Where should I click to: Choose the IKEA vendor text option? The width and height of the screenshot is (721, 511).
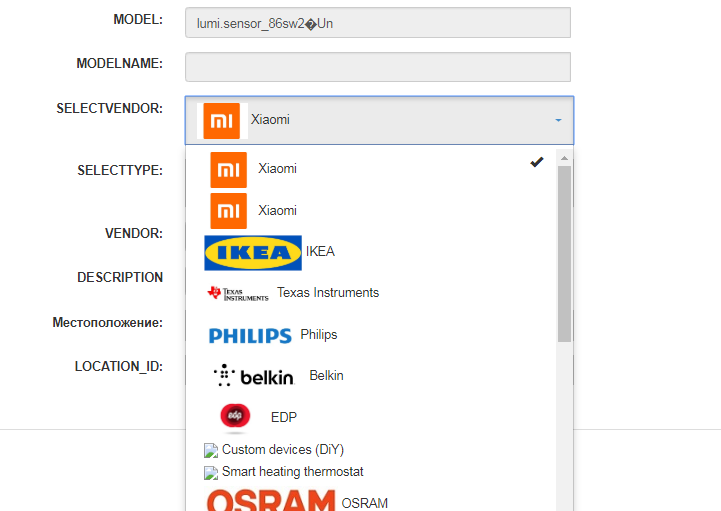click(320, 252)
